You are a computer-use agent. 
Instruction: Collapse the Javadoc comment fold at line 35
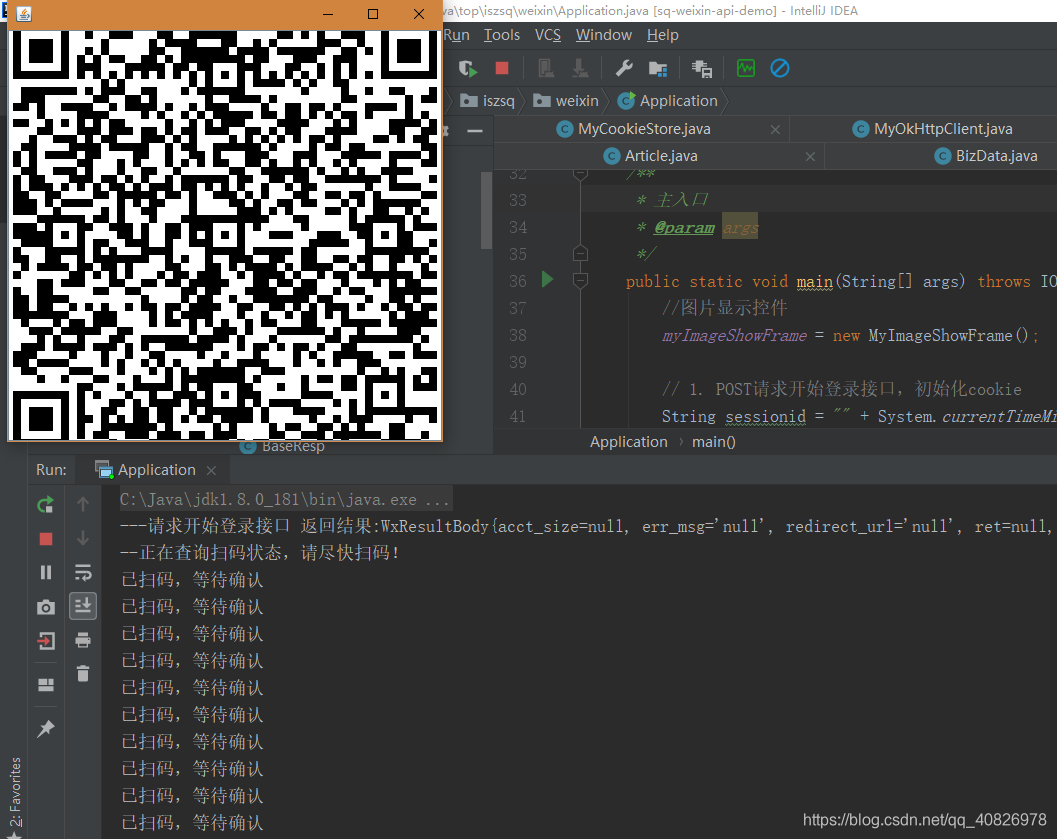[x=580, y=253]
